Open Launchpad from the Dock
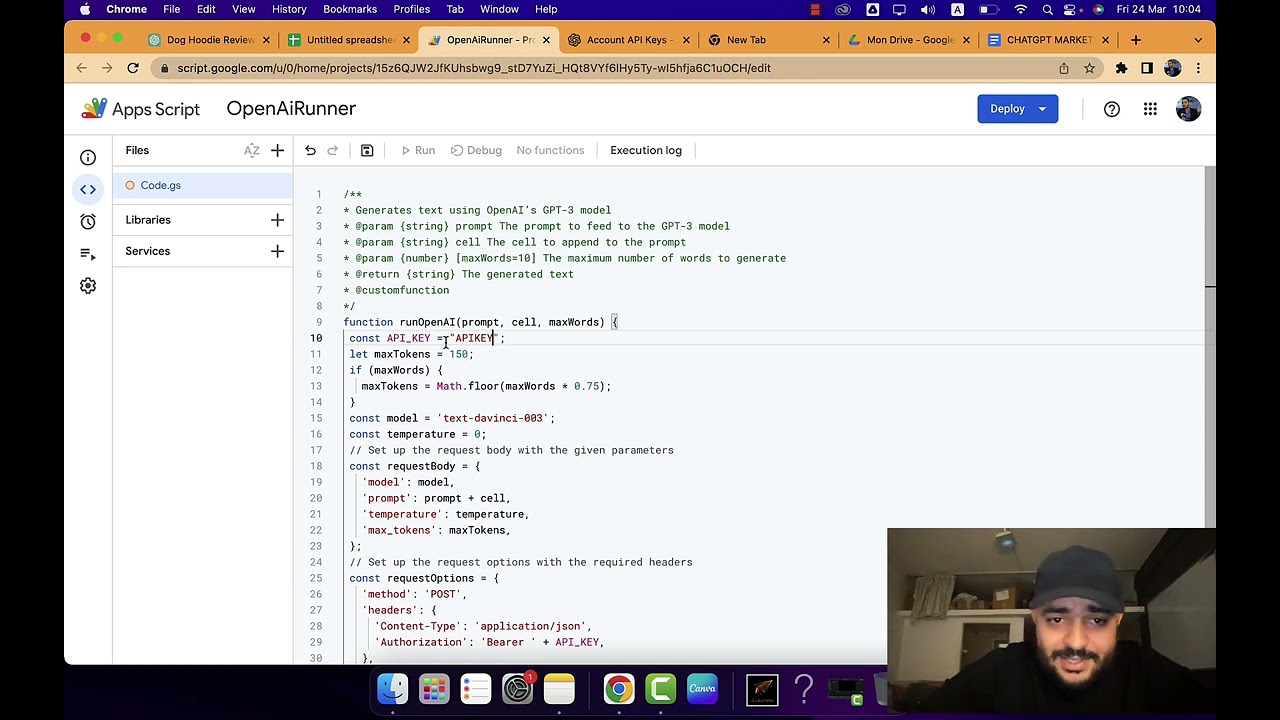The image size is (1280, 720). [434, 688]
